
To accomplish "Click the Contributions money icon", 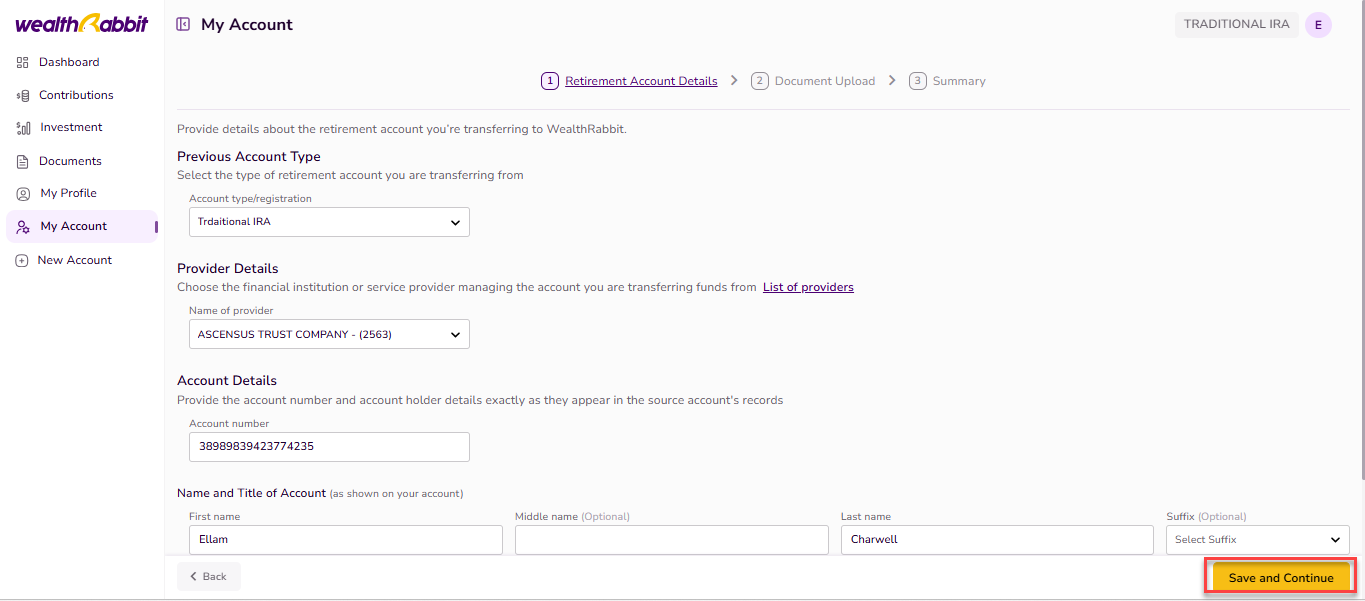I will [x=22, y=95].
